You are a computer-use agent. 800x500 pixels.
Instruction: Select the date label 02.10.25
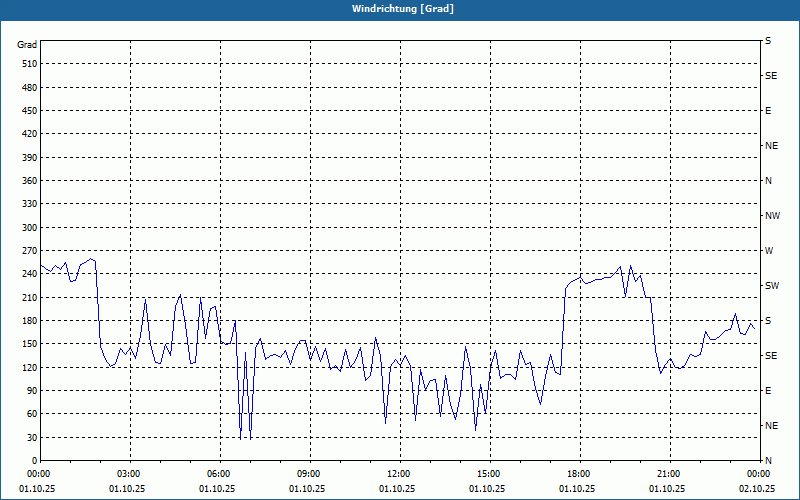tap(757, 489)
